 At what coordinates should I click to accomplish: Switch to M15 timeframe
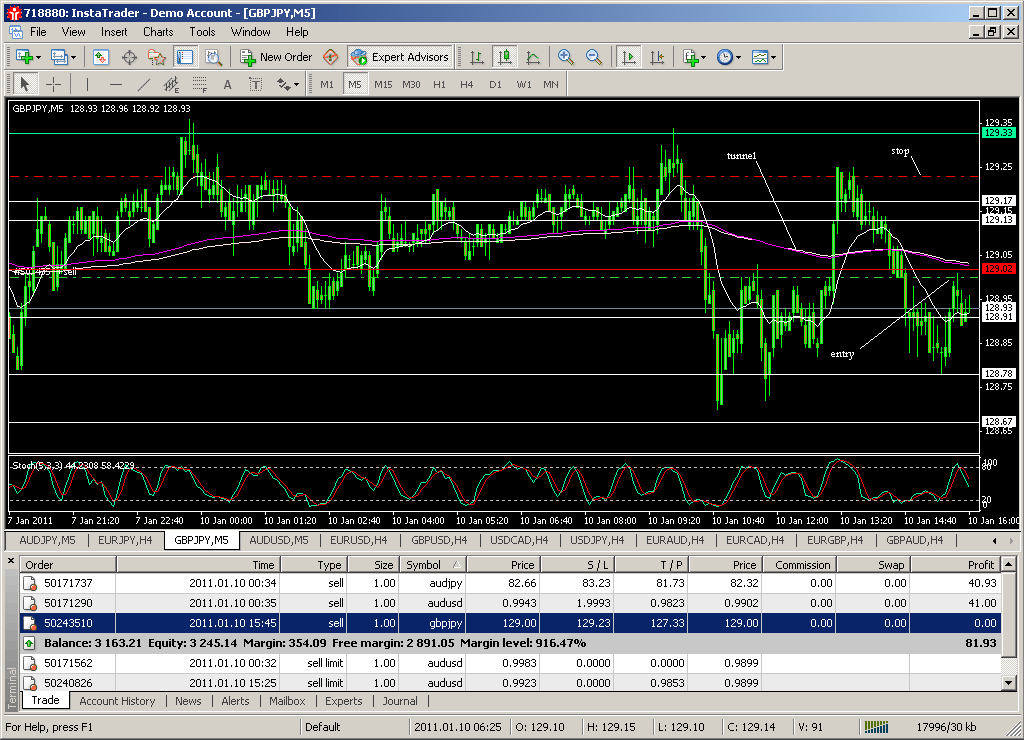383,84
